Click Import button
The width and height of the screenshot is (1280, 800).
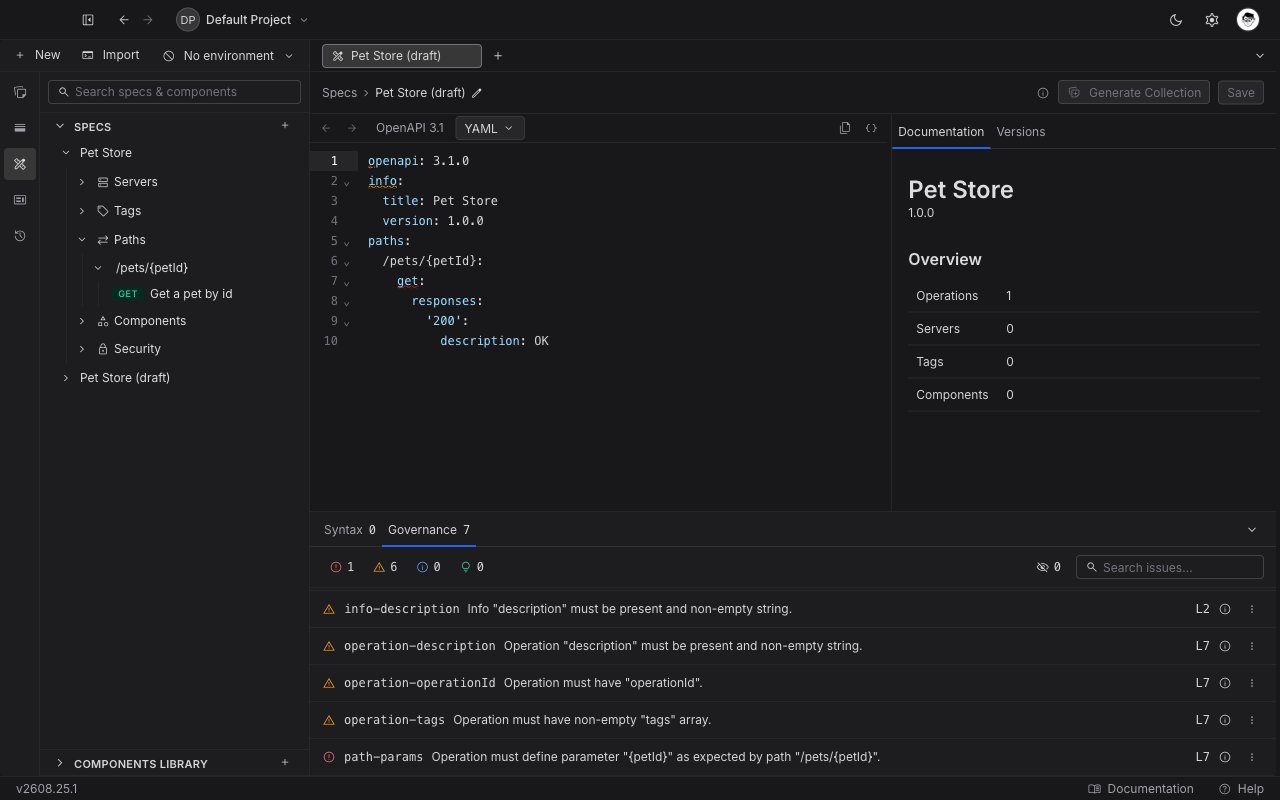(x=111, y=55)
